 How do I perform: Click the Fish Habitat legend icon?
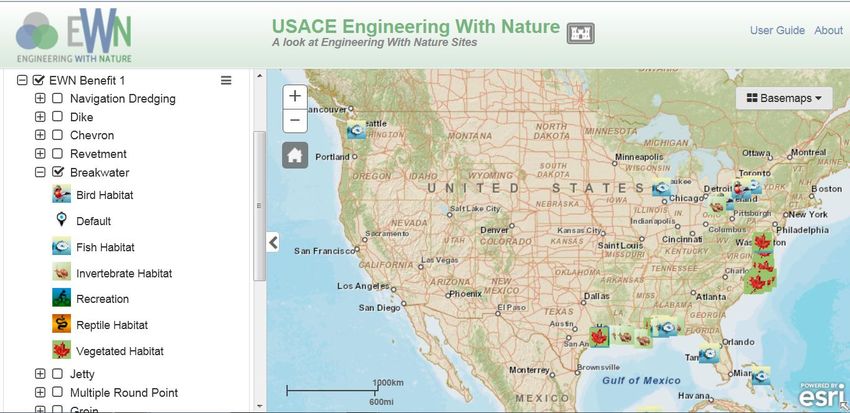click(x=62, y=246)
